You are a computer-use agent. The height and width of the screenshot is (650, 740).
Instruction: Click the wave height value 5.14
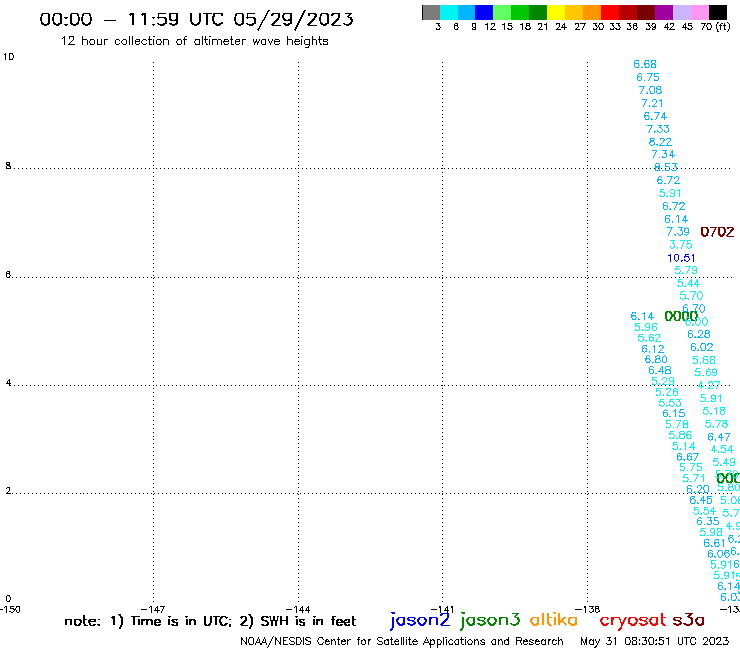(x=684, y=446)
